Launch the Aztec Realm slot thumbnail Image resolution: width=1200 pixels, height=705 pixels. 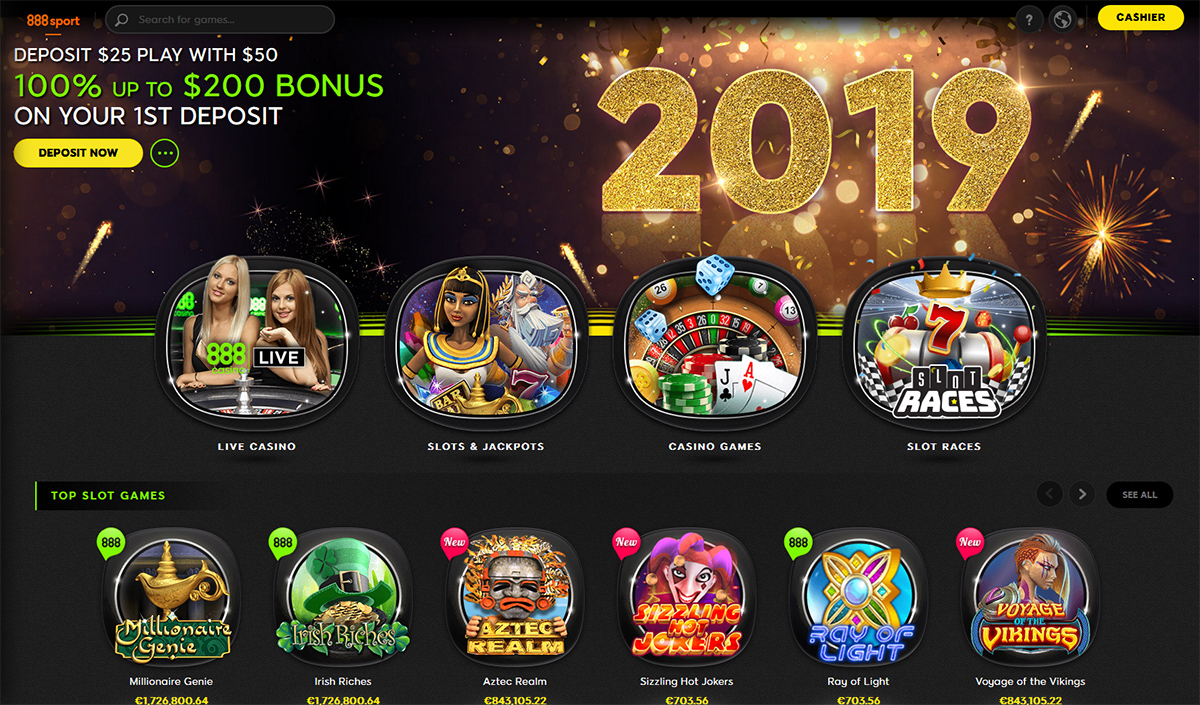516,600
